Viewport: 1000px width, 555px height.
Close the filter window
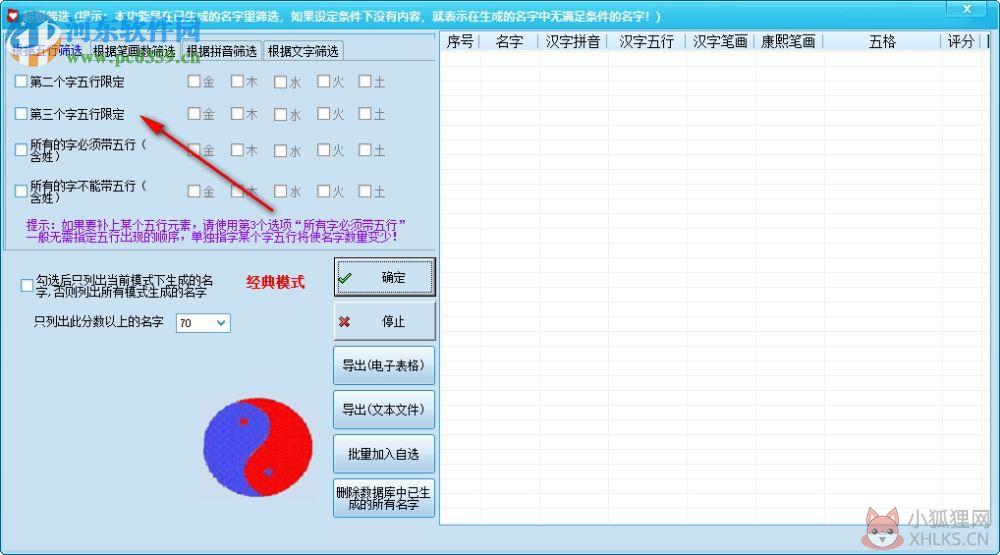(966, 9)
